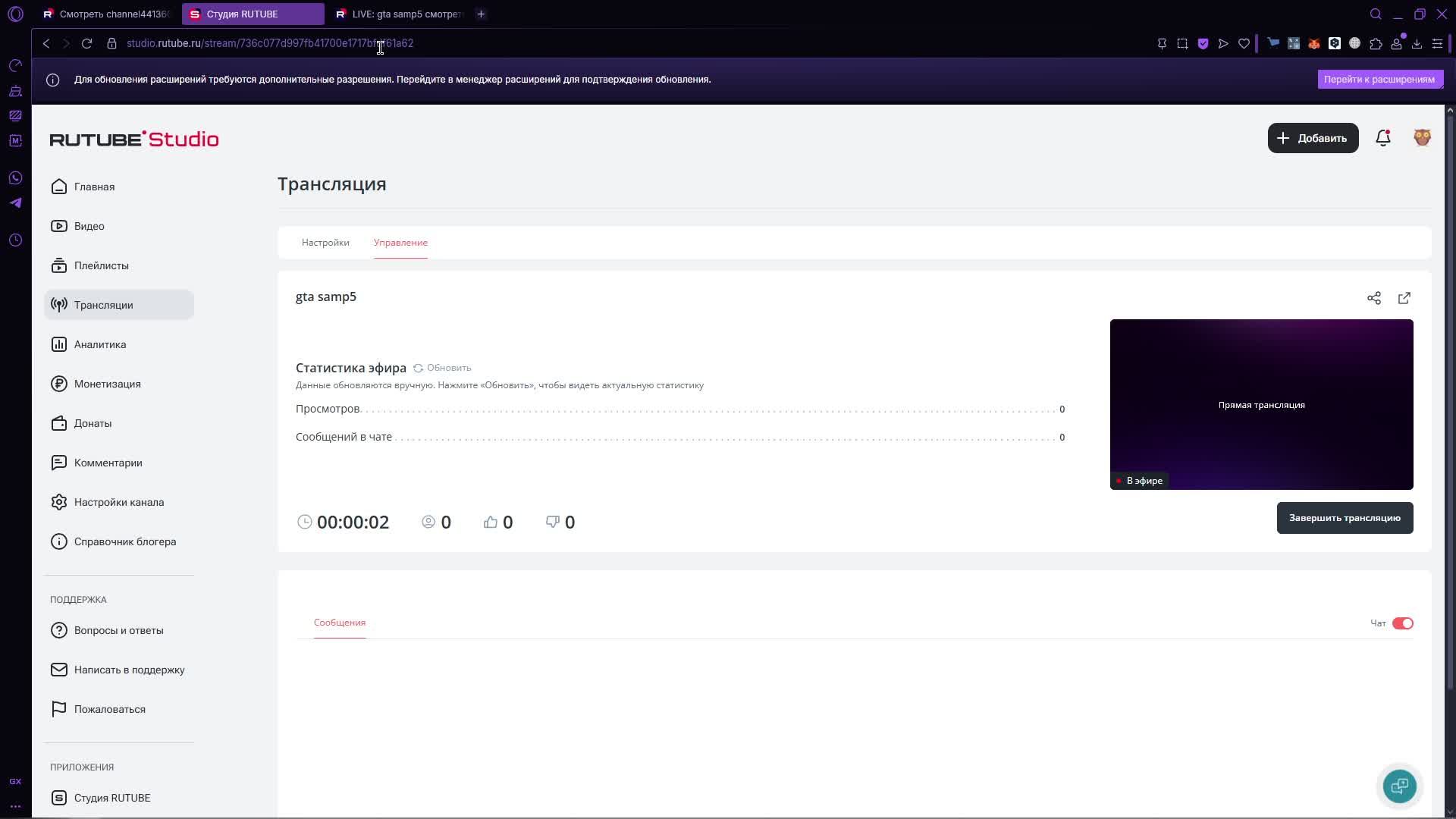Viewport: 1456px width, 819px height.
Task: Open the owl profile avatar
Action: (1422, 137)
